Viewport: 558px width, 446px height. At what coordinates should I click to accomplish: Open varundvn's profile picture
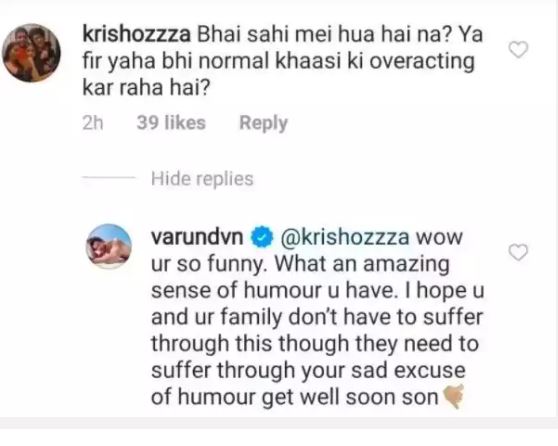click(109, 246)
